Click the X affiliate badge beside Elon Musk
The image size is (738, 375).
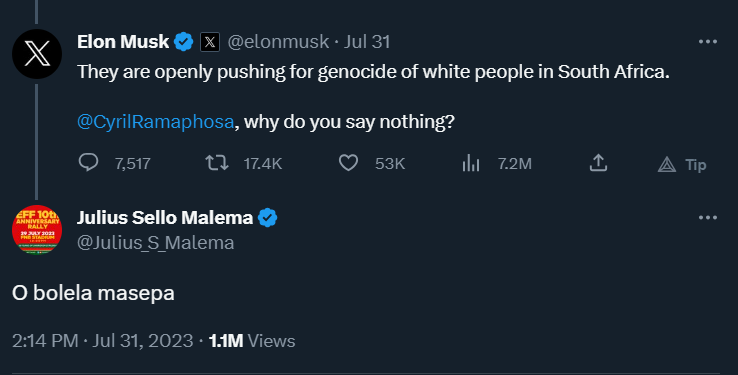coord(209,42)
